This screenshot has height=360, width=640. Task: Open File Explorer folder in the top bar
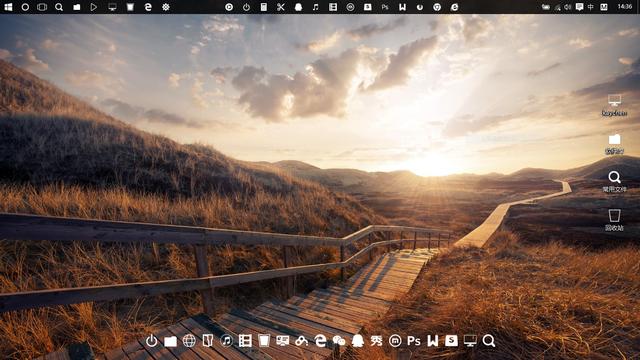point(77,7)
